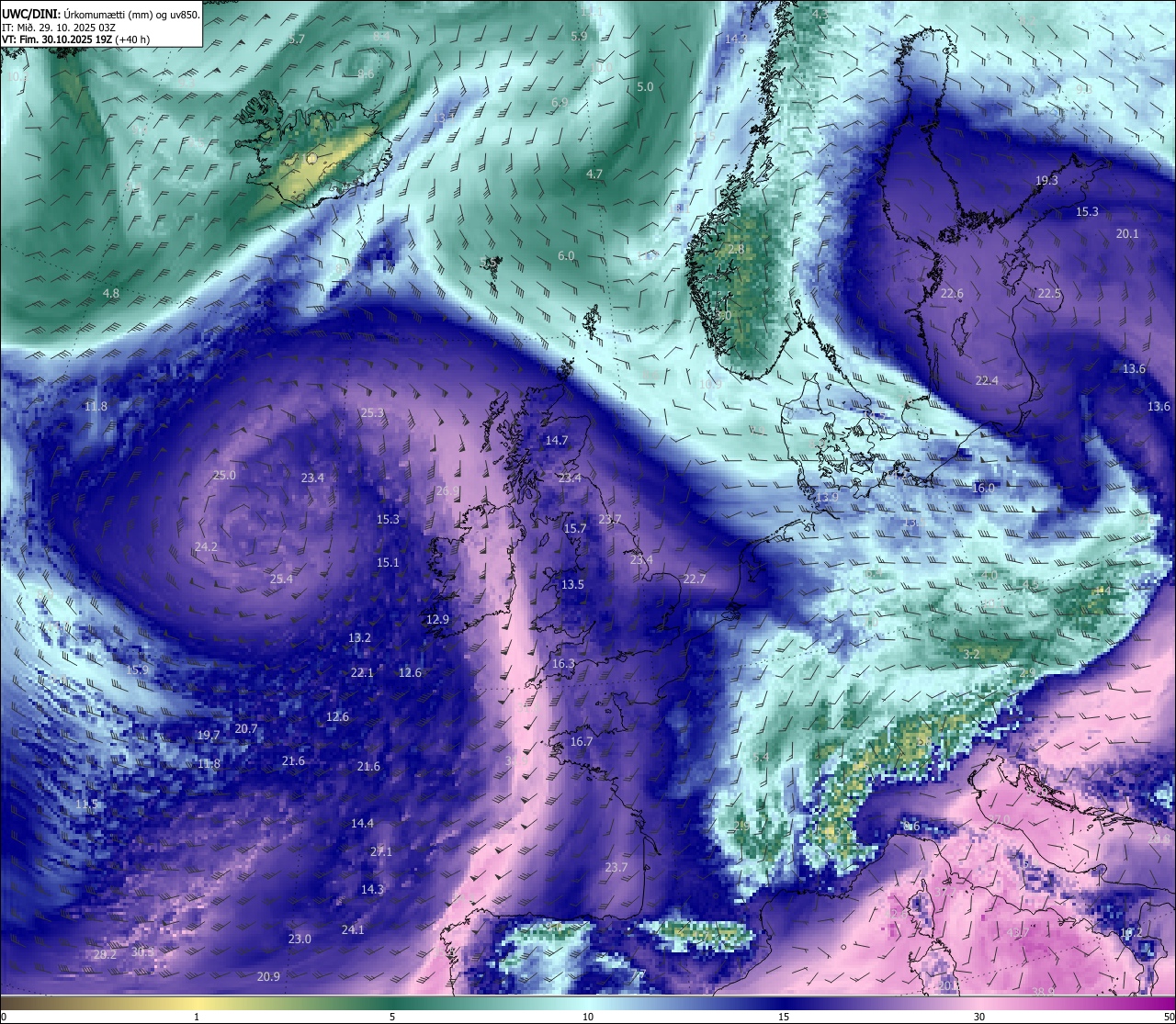
Task: Click the 20.9 value on the map
Action: click(268, 977)
